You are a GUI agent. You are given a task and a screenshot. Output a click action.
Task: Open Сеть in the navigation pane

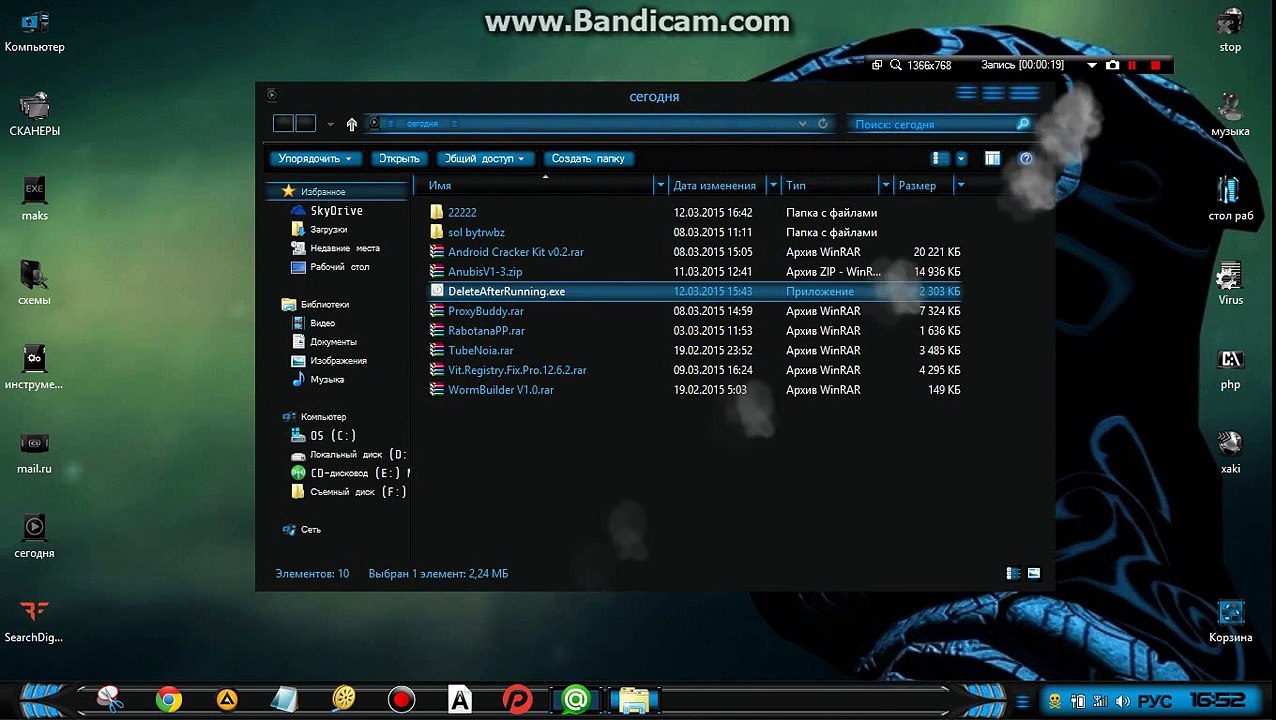pyautogui.click(x=311, y=529)
